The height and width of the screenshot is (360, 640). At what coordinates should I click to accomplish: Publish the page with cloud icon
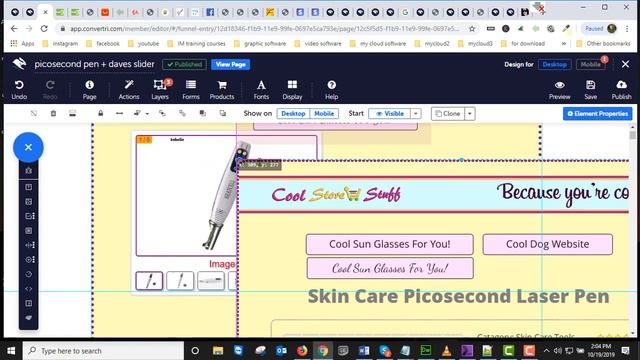[621, 85]
